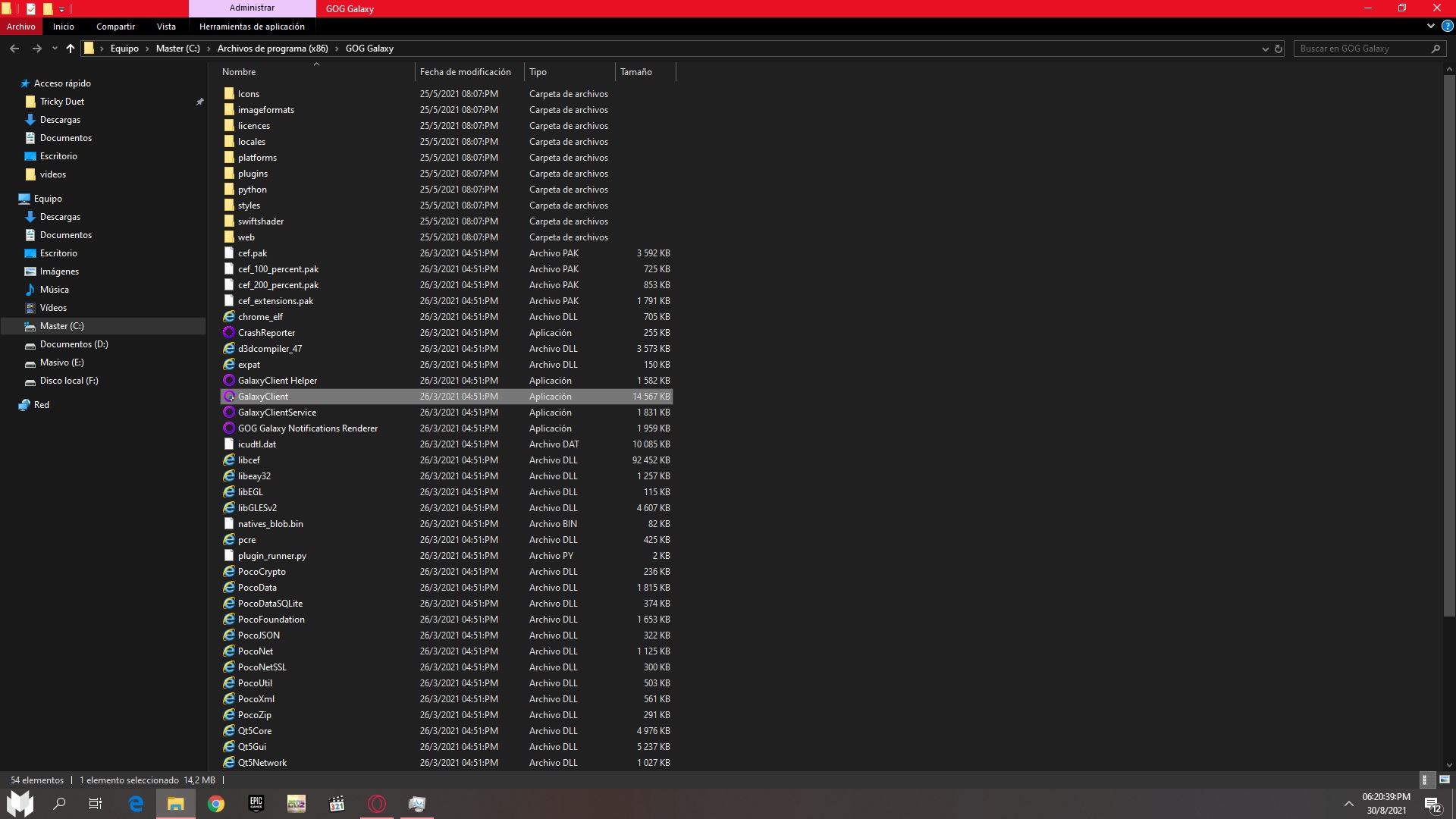Open Descargas under Acceso rápido
This screenshot has width=1456, height=819.
click(x=60, y=120)
